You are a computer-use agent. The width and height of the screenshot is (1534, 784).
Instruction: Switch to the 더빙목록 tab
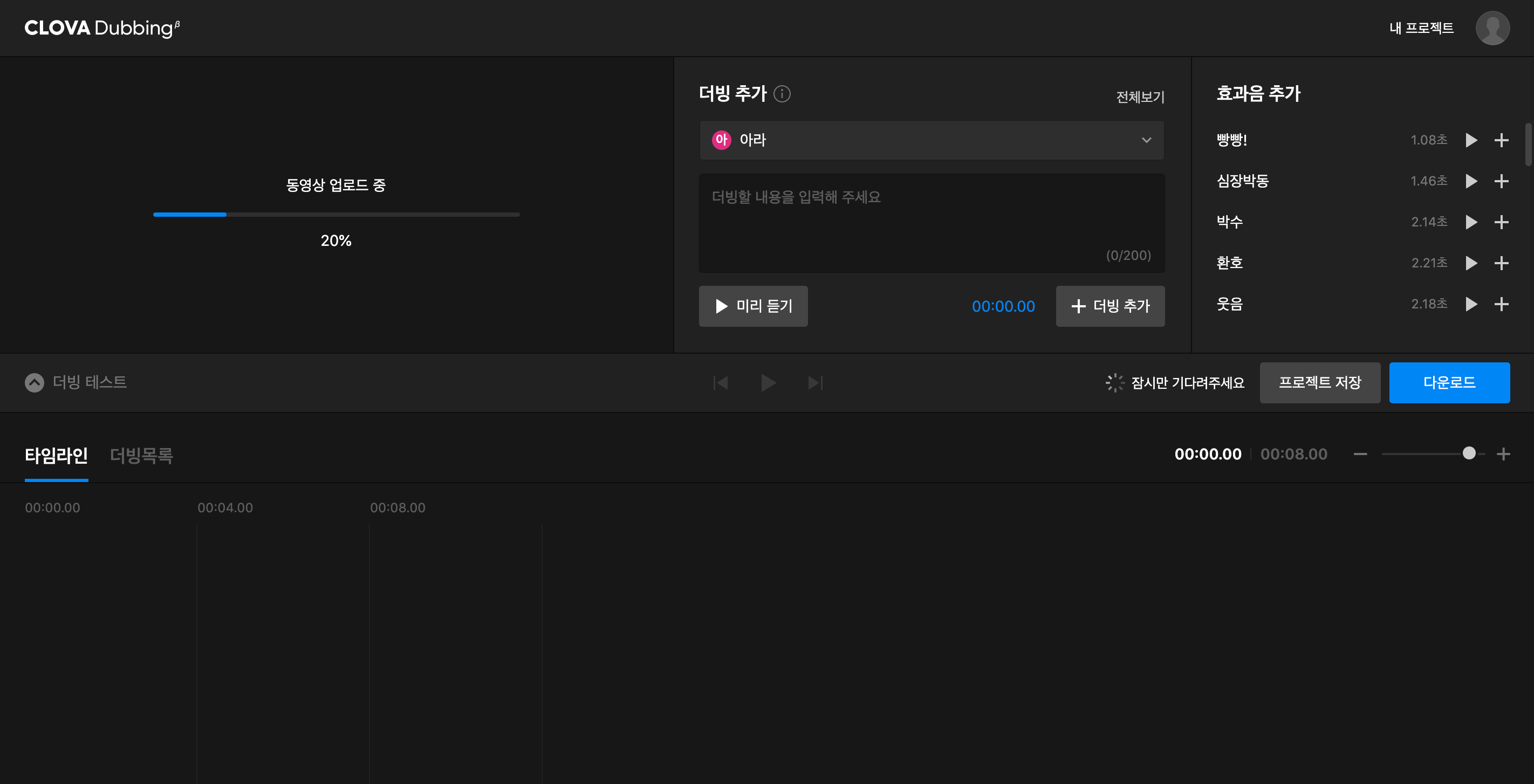click(x=142, y=456)
